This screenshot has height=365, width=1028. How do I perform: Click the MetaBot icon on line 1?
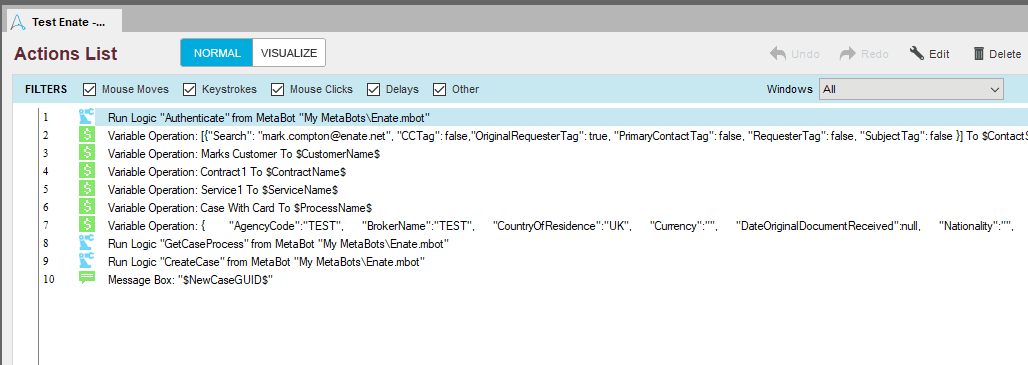pyautogui.click(x=87, y=117)
